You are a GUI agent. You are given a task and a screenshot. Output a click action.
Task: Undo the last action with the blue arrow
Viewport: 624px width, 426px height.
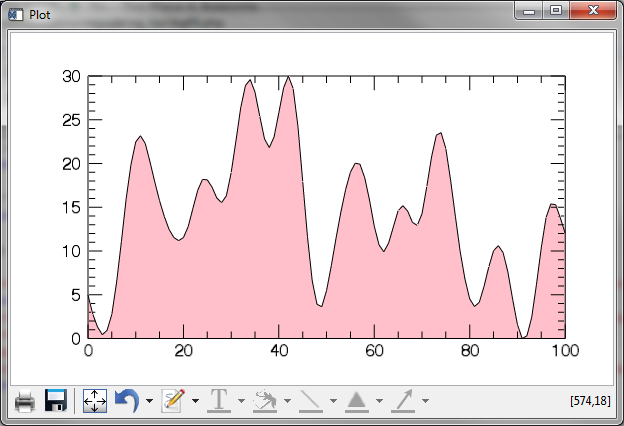(127, 401)
